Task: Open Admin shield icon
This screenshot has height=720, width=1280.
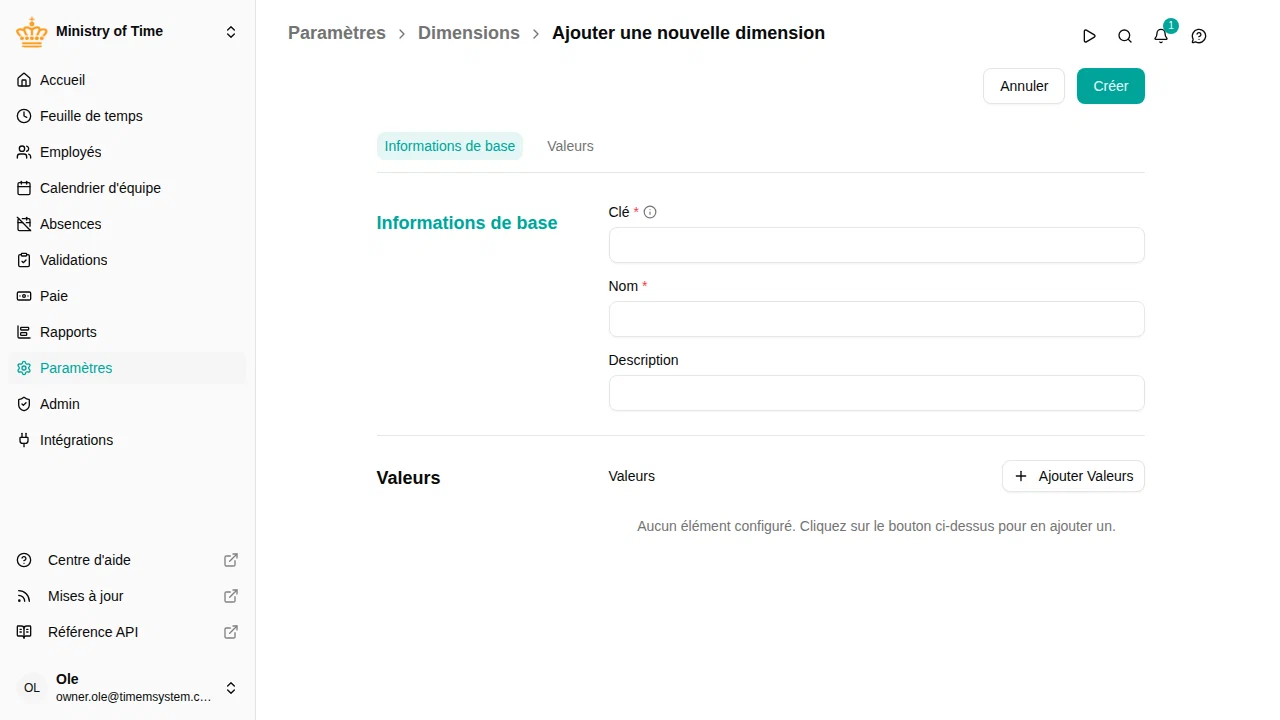Action: tap(24, 404)
